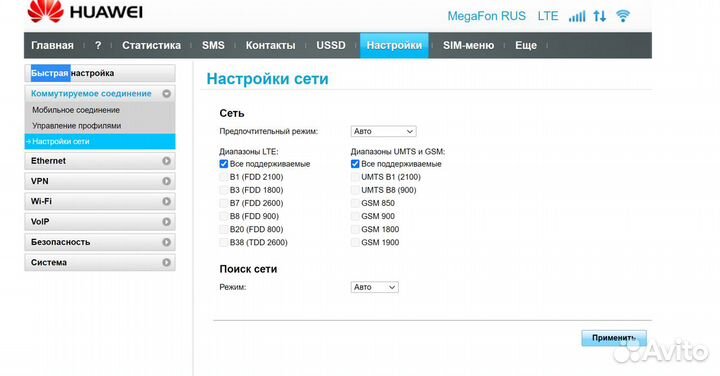This screenshot has width=720, height=376.
Task: Expand the VoIP section arrow icon
Action: coord(166,222)
